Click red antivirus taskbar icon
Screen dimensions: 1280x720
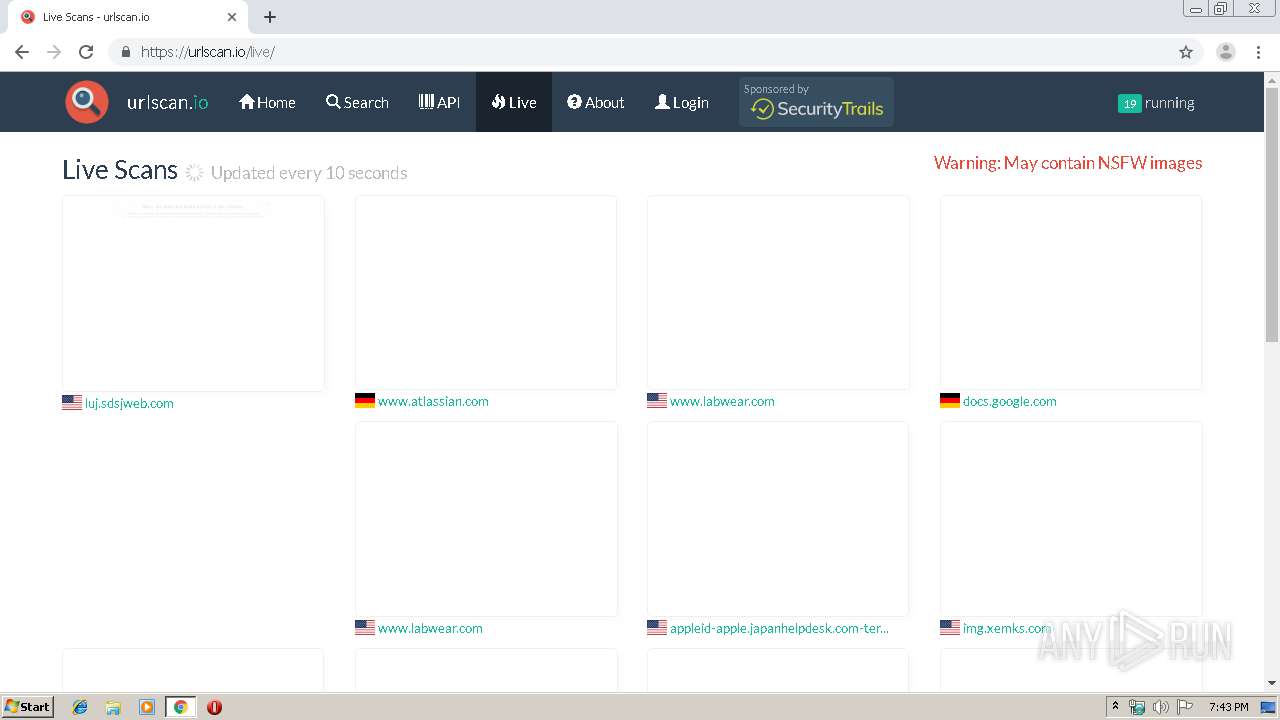(214, 707)
